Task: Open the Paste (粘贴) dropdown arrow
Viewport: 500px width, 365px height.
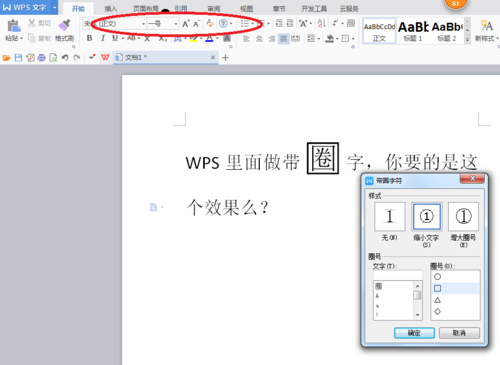Action: point(21,39)
